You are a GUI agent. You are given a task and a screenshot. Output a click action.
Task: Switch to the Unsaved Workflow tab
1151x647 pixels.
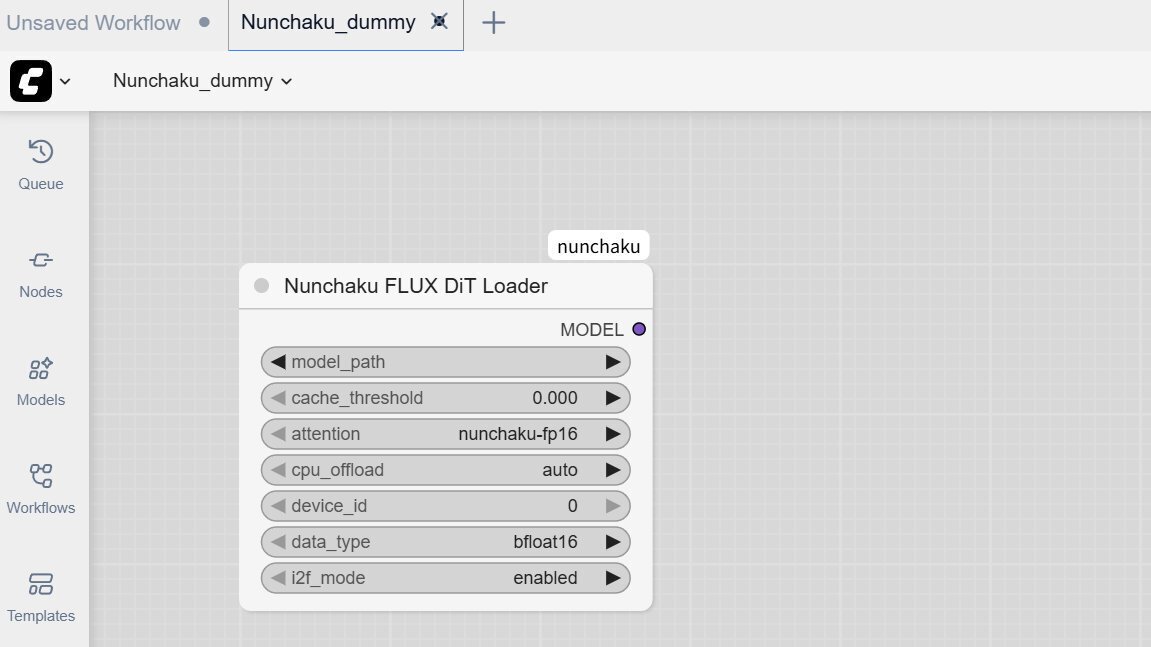coord(93,22)
